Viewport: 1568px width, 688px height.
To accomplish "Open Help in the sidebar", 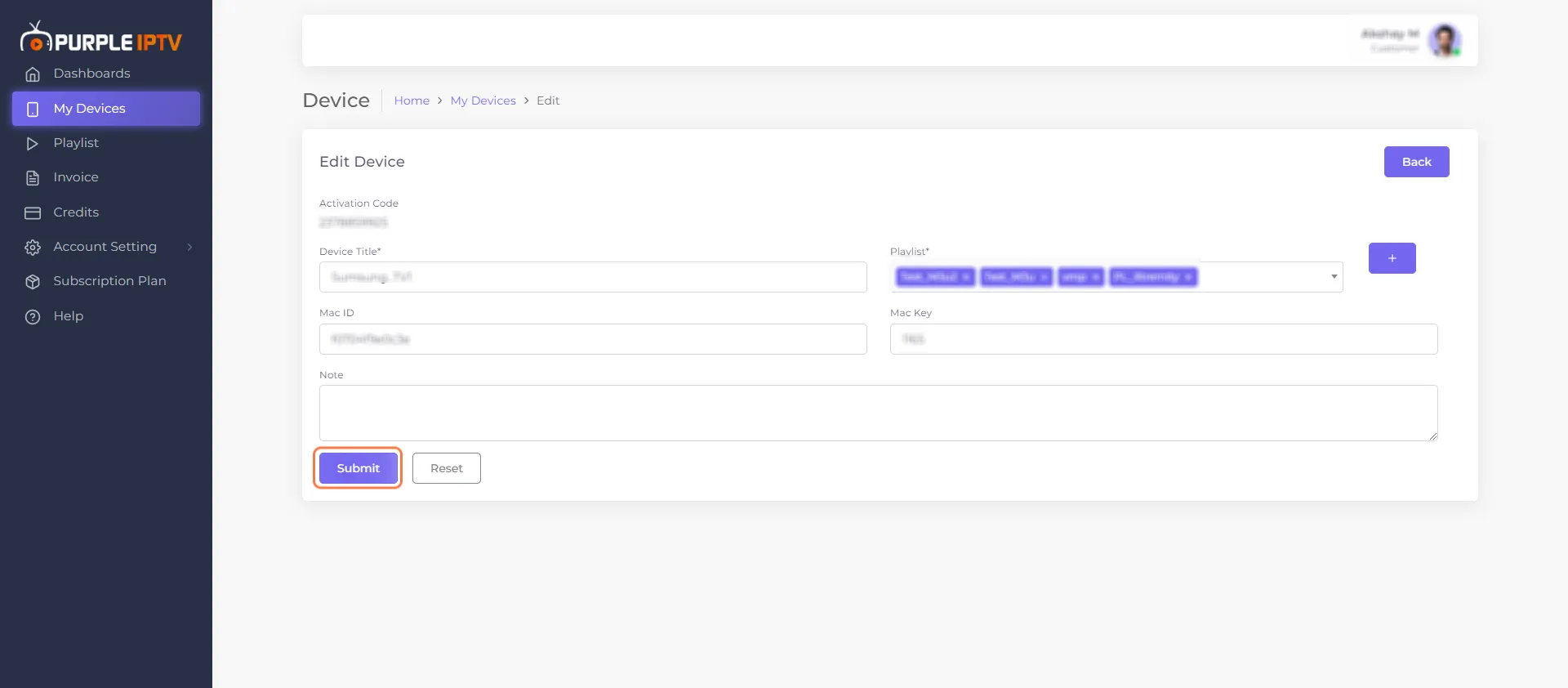I will coord(106,316).
